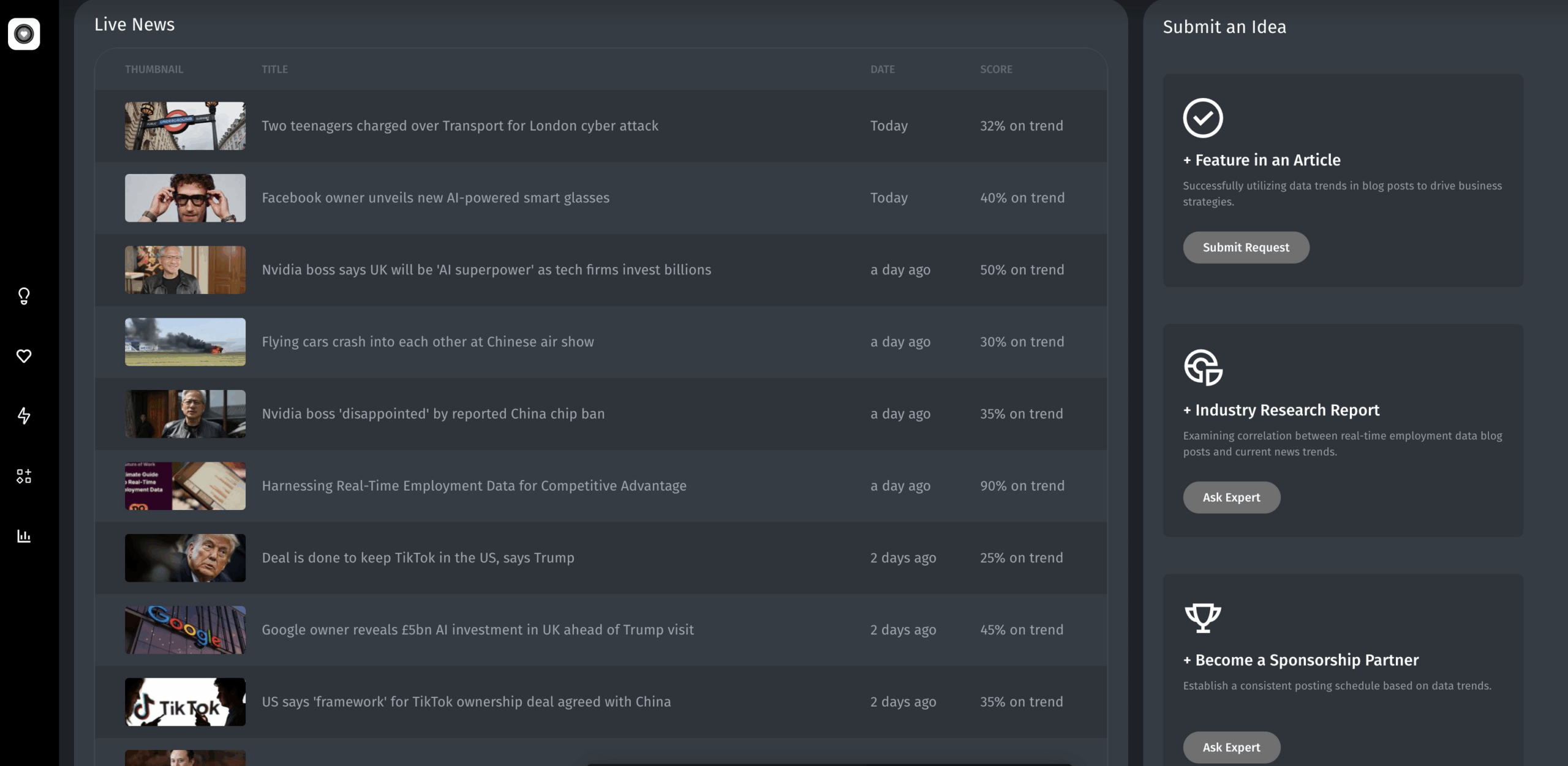Open the London Underground thumbnail

[x=185, y=126]
